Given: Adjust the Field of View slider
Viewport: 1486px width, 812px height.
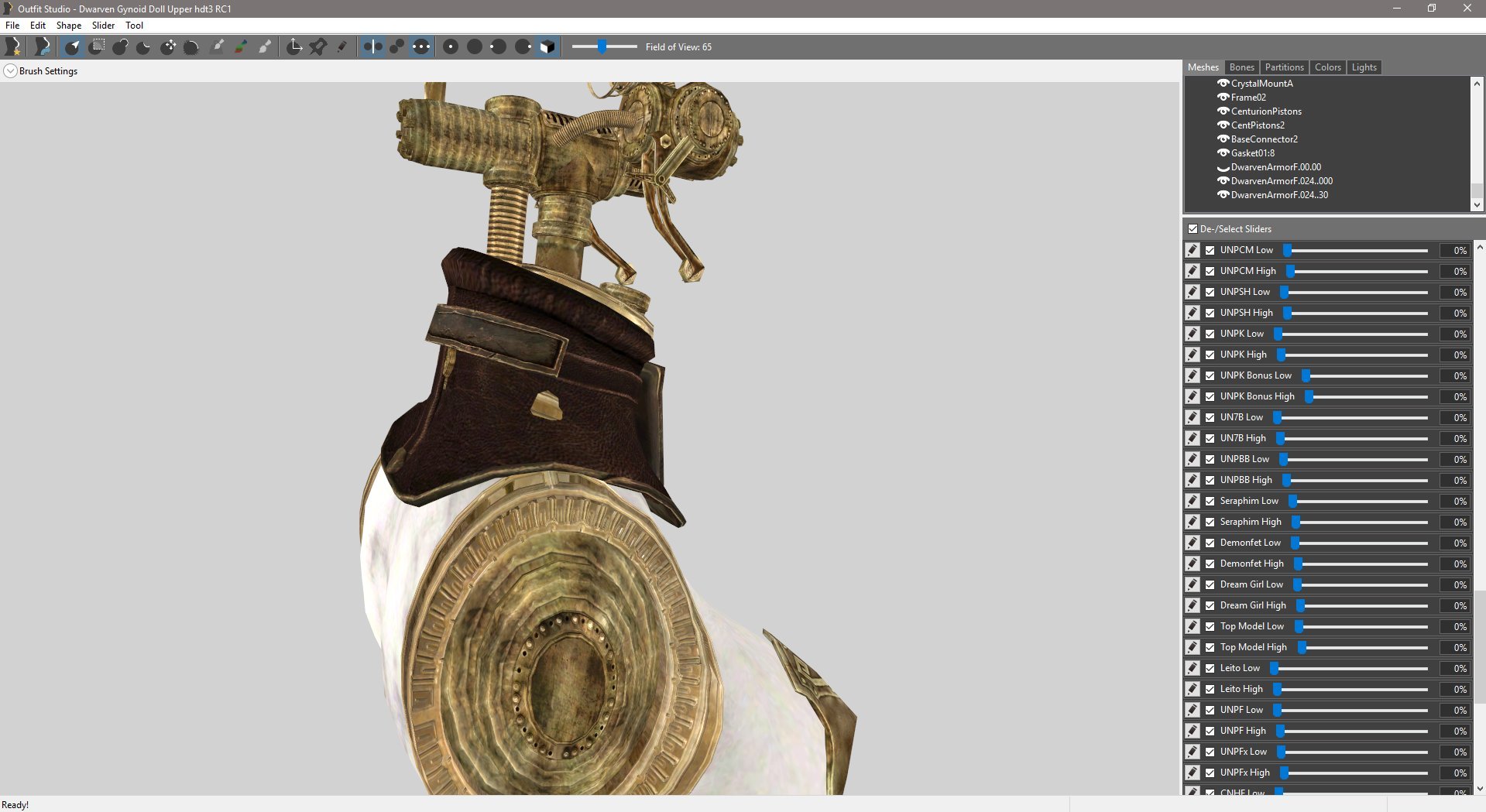Looking at the screenshot, I should 604,46.
